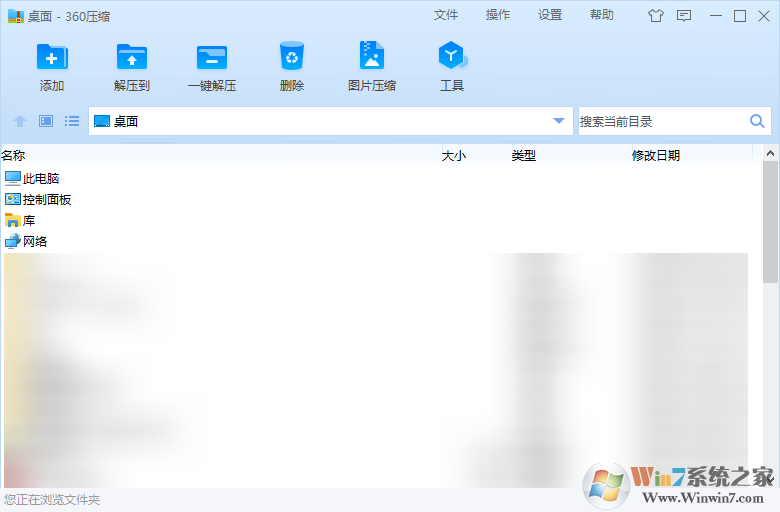The image size is (780, 512).
Task: Minimize the 360压缩 window
Action: (716, 16)
